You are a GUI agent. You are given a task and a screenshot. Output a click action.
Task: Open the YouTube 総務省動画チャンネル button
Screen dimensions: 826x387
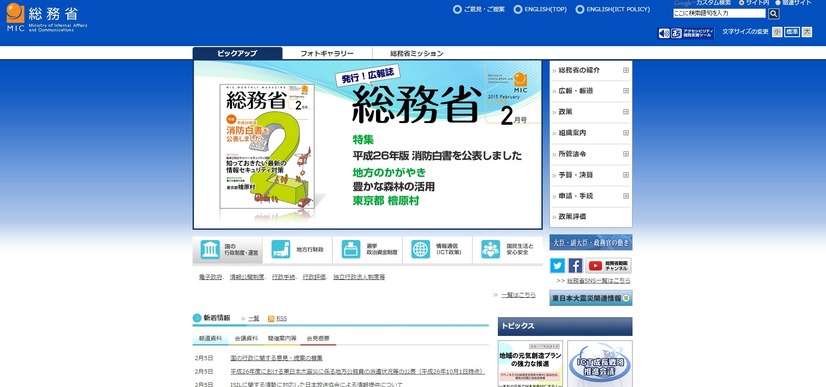tap(608, 265)
